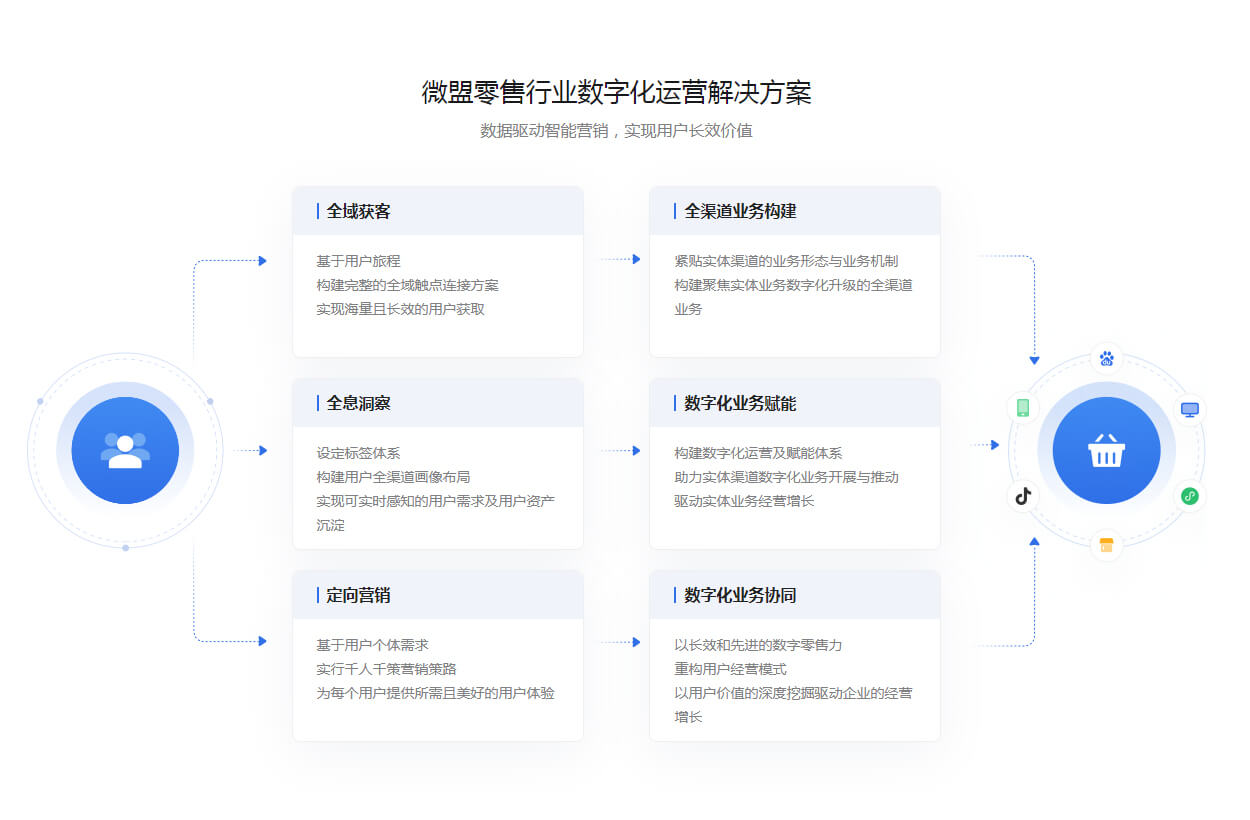This screenshot has height=820, width=1250.
Task: Click the shopping basket icon
Action: (x=1106, y=451)
